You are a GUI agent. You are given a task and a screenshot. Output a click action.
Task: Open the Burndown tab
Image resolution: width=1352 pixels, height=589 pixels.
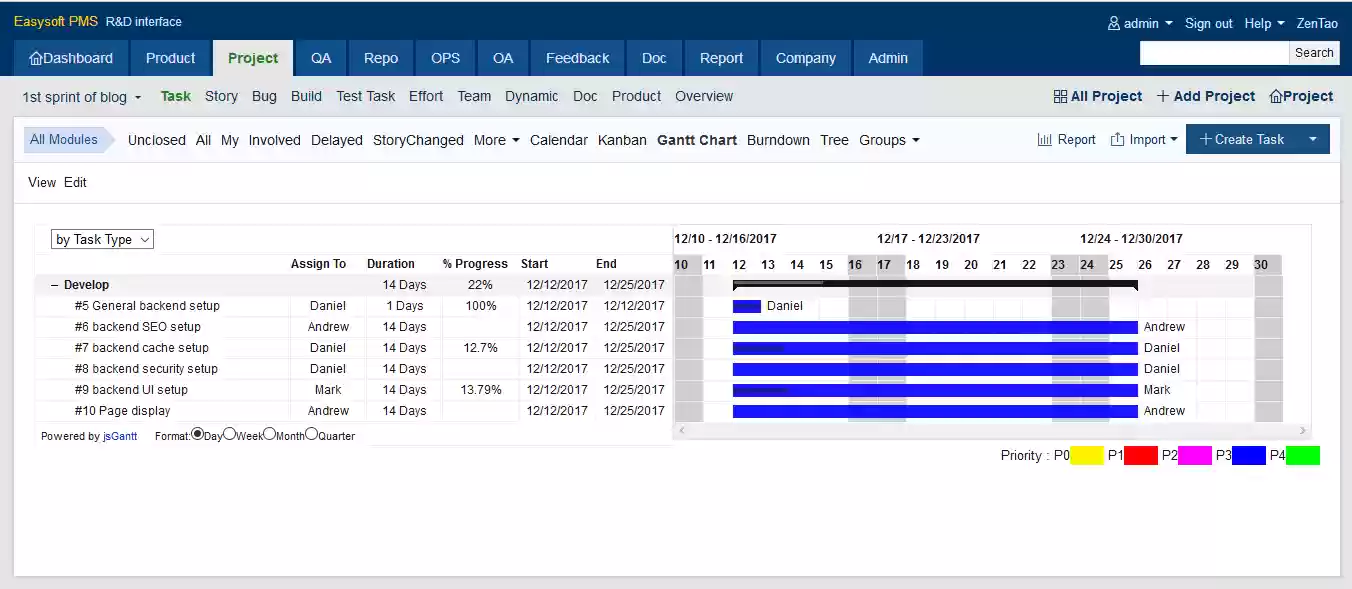778,140
